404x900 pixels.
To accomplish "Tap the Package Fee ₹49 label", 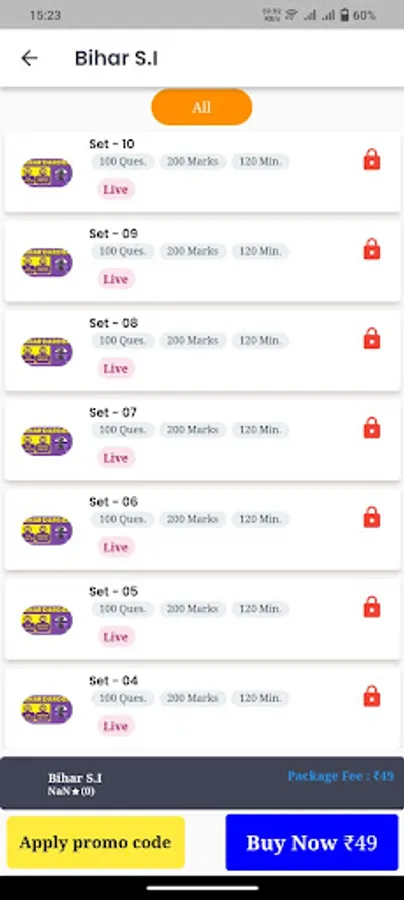I will coord(341,776).
